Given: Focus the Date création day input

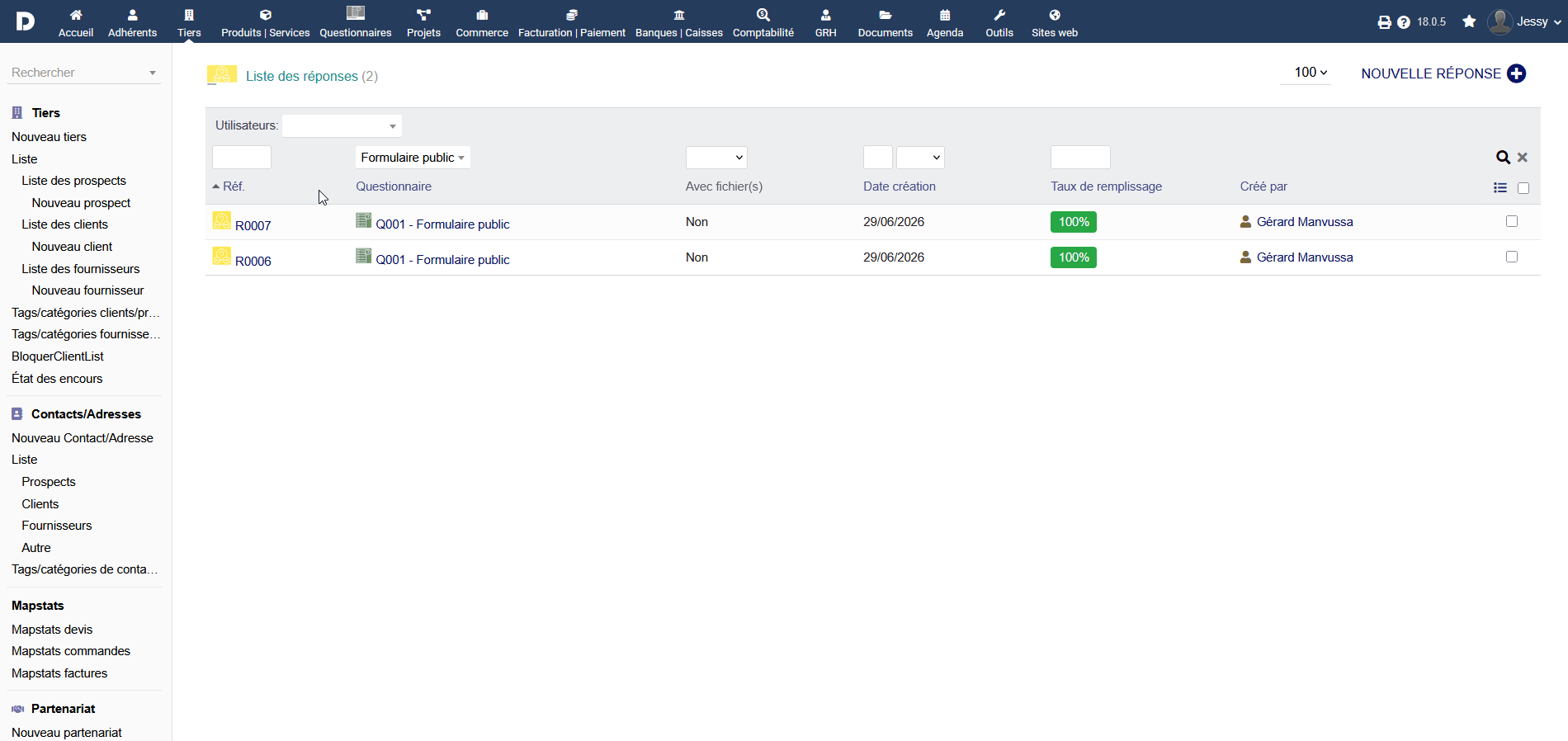Looking at the screenshot, I should tap(878, 158).
